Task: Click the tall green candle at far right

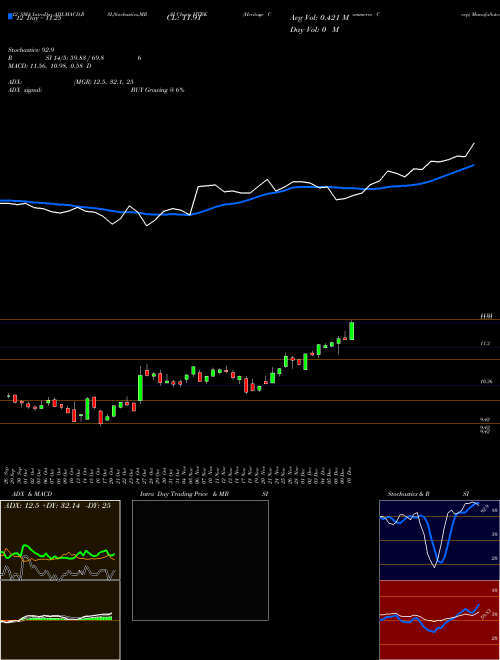Action: pos(351,331)
